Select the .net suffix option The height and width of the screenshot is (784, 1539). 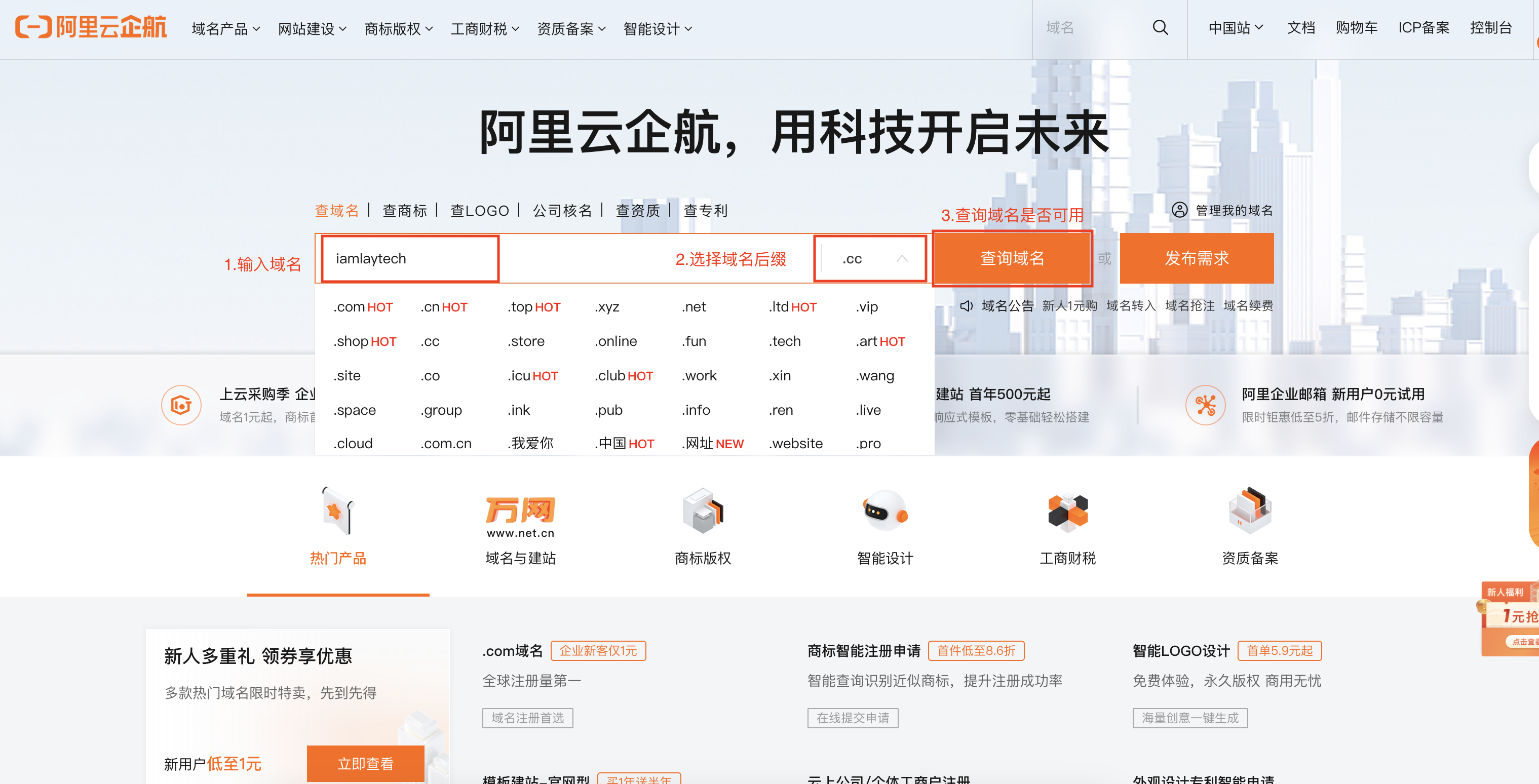tap(694, 307)
